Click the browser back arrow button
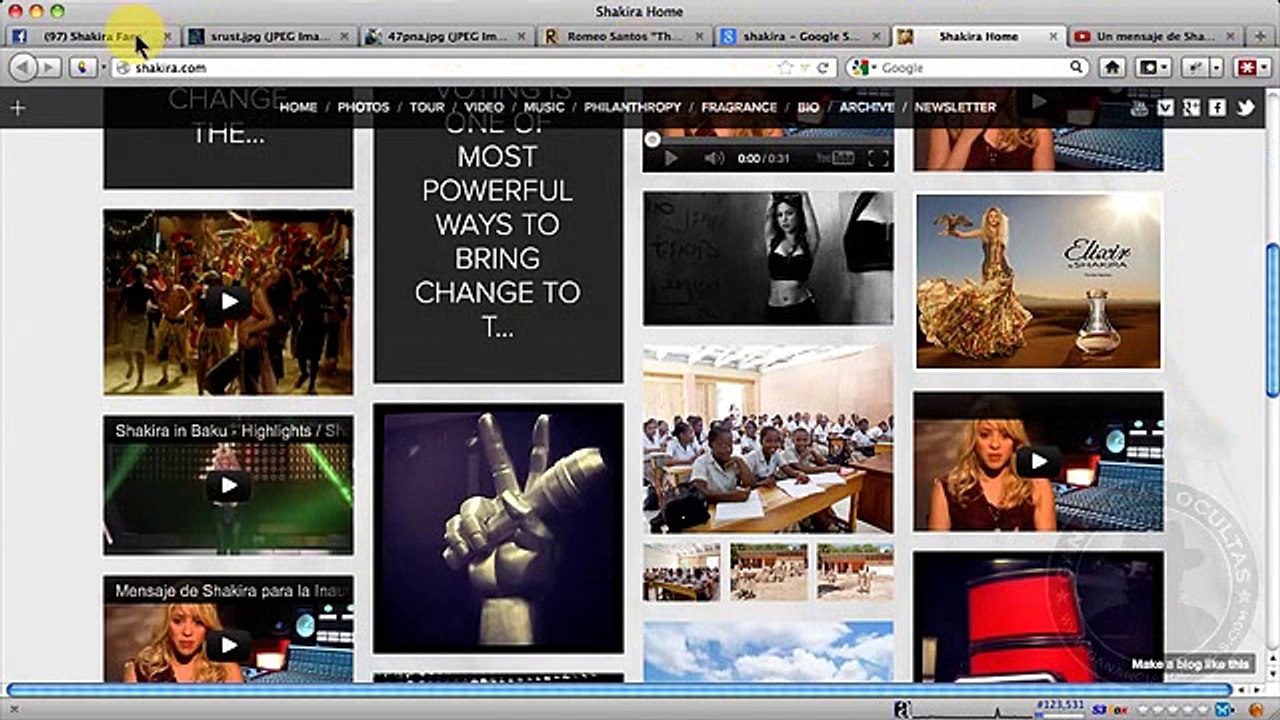Viewport: 1280px width, 720px height. point(22,67)
